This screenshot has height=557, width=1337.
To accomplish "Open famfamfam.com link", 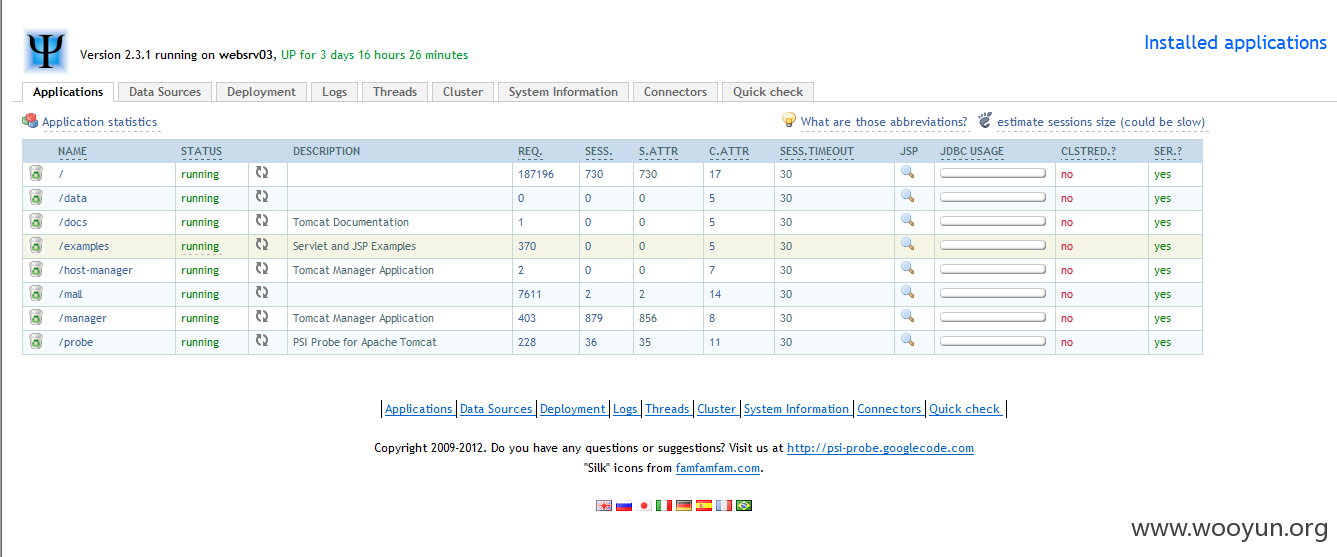I will pos(718,468).
